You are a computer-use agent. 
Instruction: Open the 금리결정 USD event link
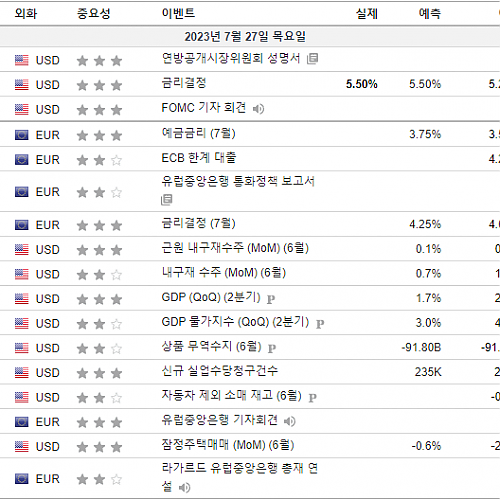(x=184, y=83)
